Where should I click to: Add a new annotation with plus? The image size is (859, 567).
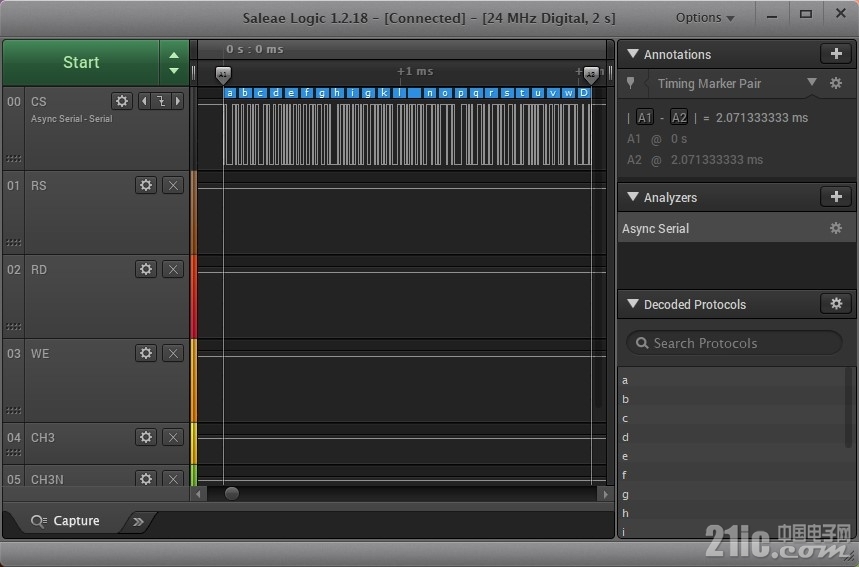click(836, 54)
